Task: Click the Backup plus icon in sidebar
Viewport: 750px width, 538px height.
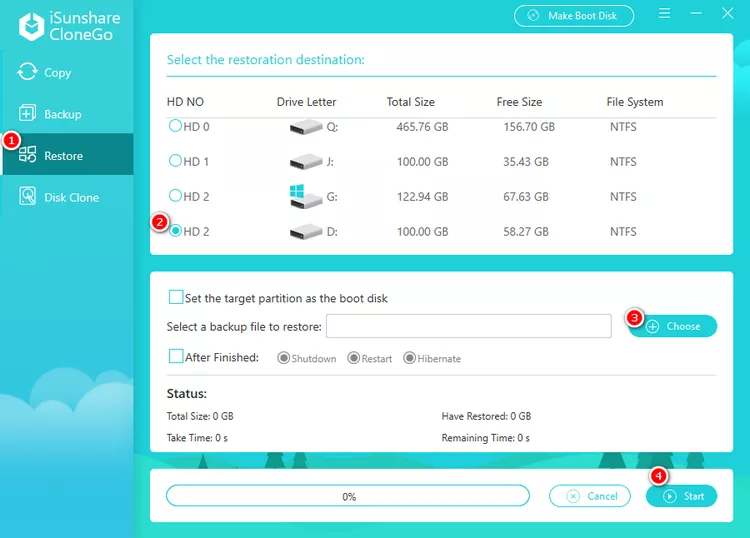Action: (x=27, y=113)
